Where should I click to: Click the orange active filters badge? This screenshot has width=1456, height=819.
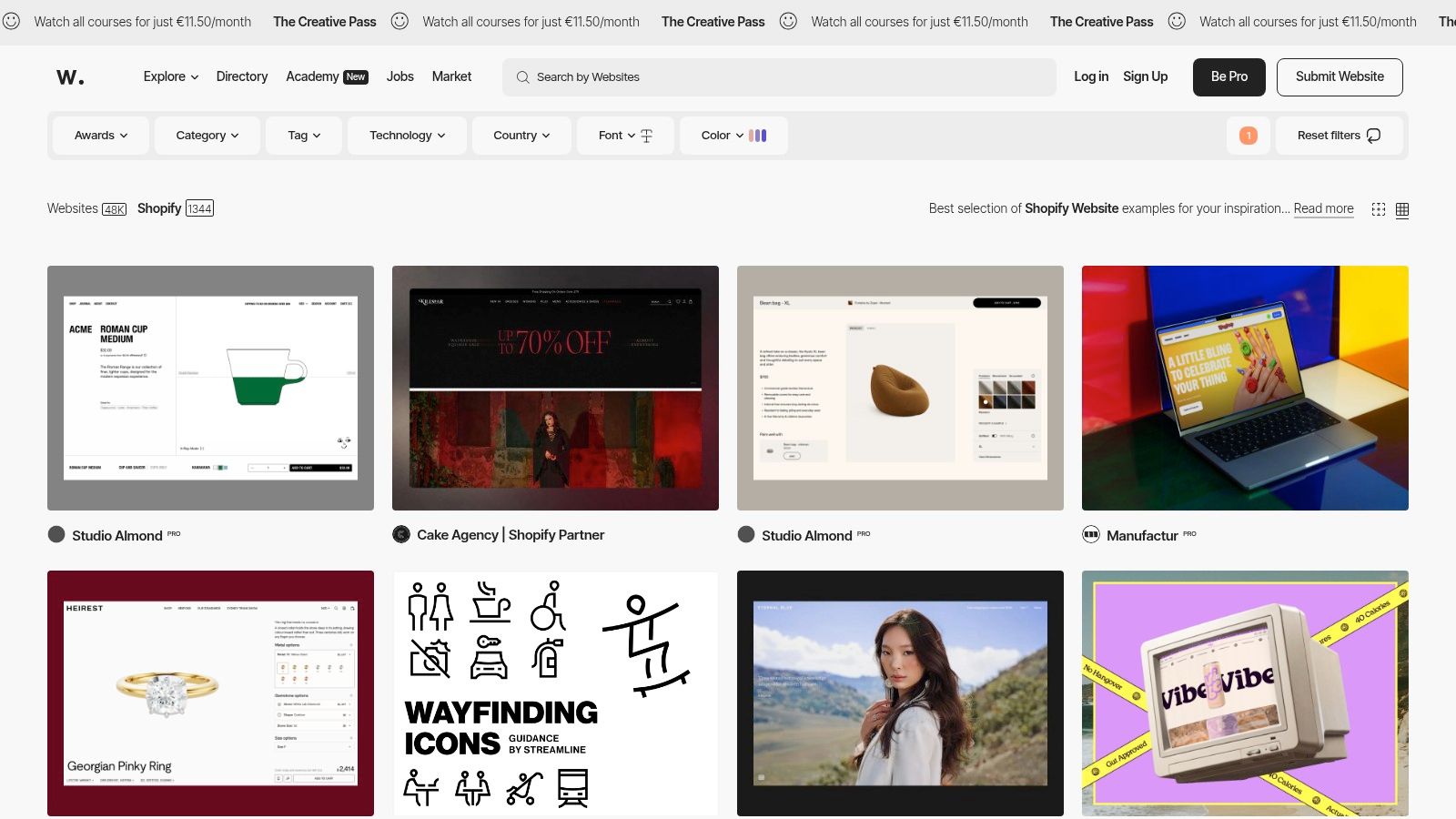(1249, 136)
